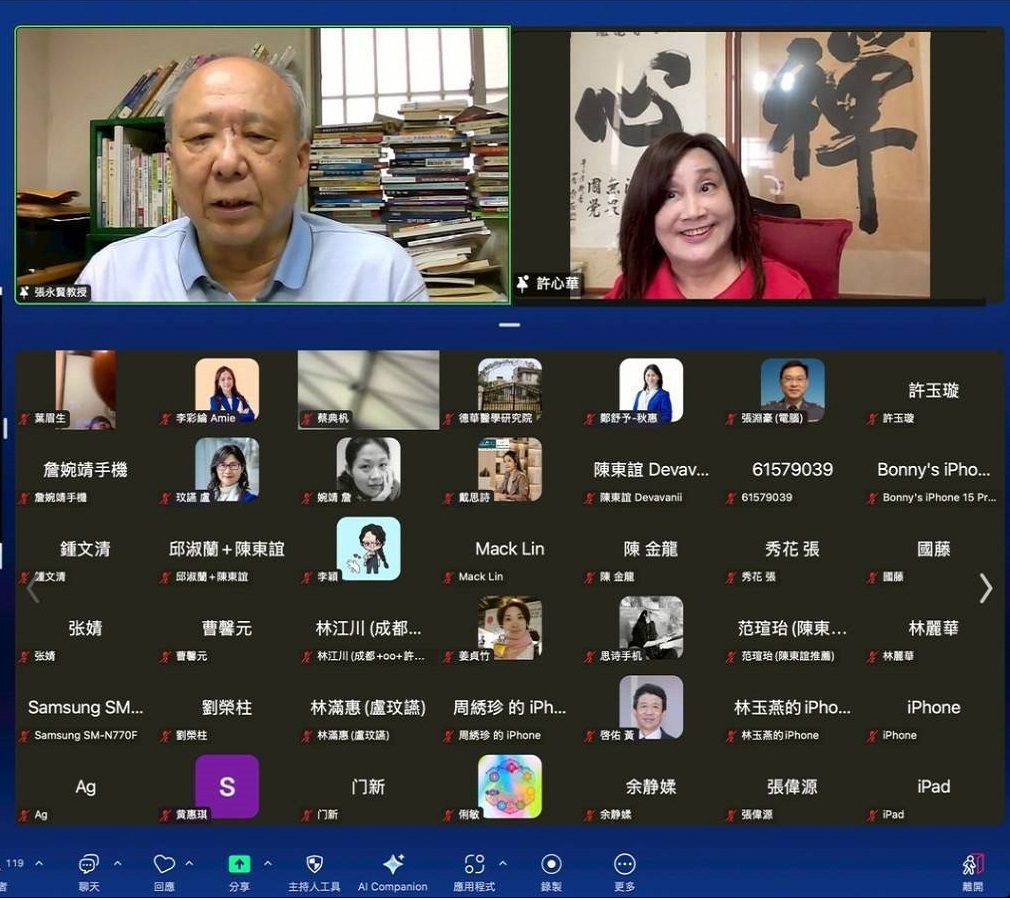The height and width of the screenshot is (900, 1010).
Task: Click 鍾文清 participant name
Action: tap(85, 550)
